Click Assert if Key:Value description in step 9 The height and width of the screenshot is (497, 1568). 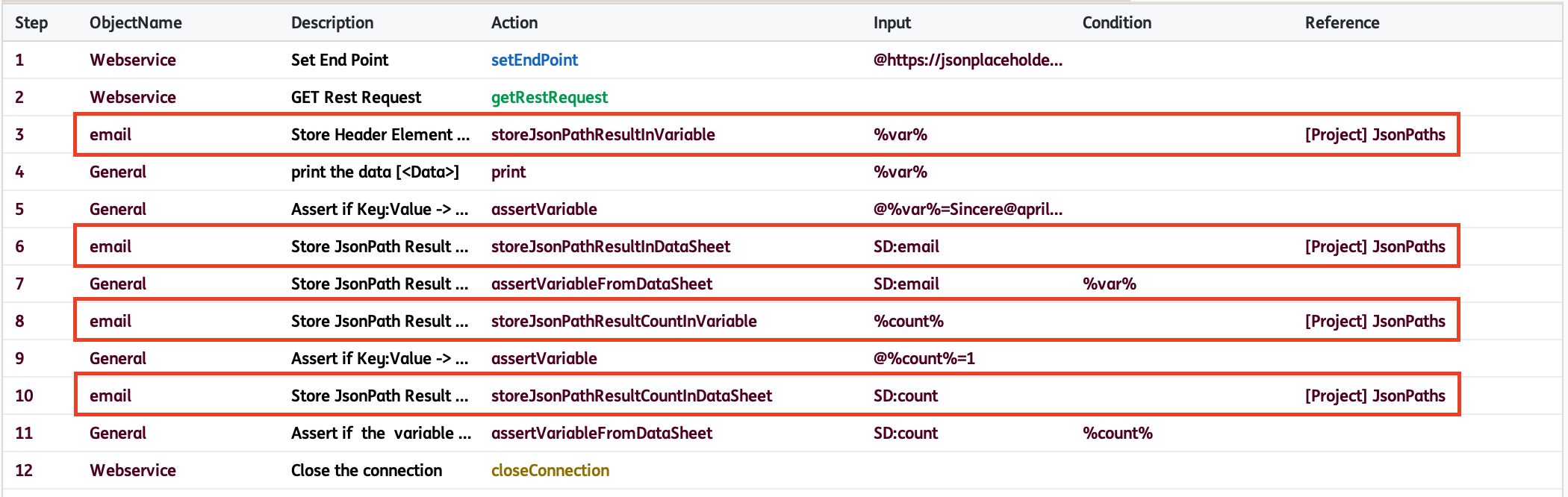point(379,358)
